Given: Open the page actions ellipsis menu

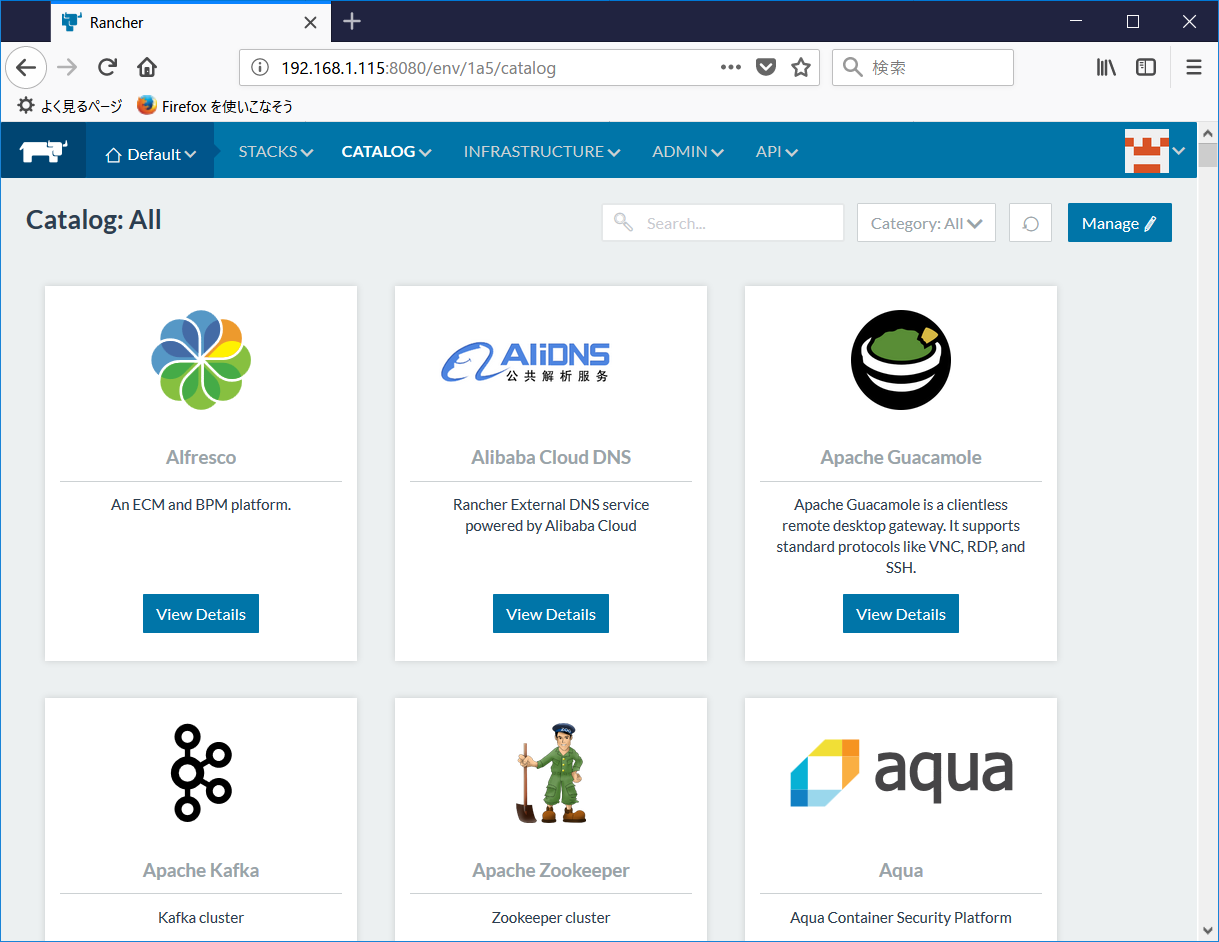Looking at the screenshot, I should [x=731, y=67].
